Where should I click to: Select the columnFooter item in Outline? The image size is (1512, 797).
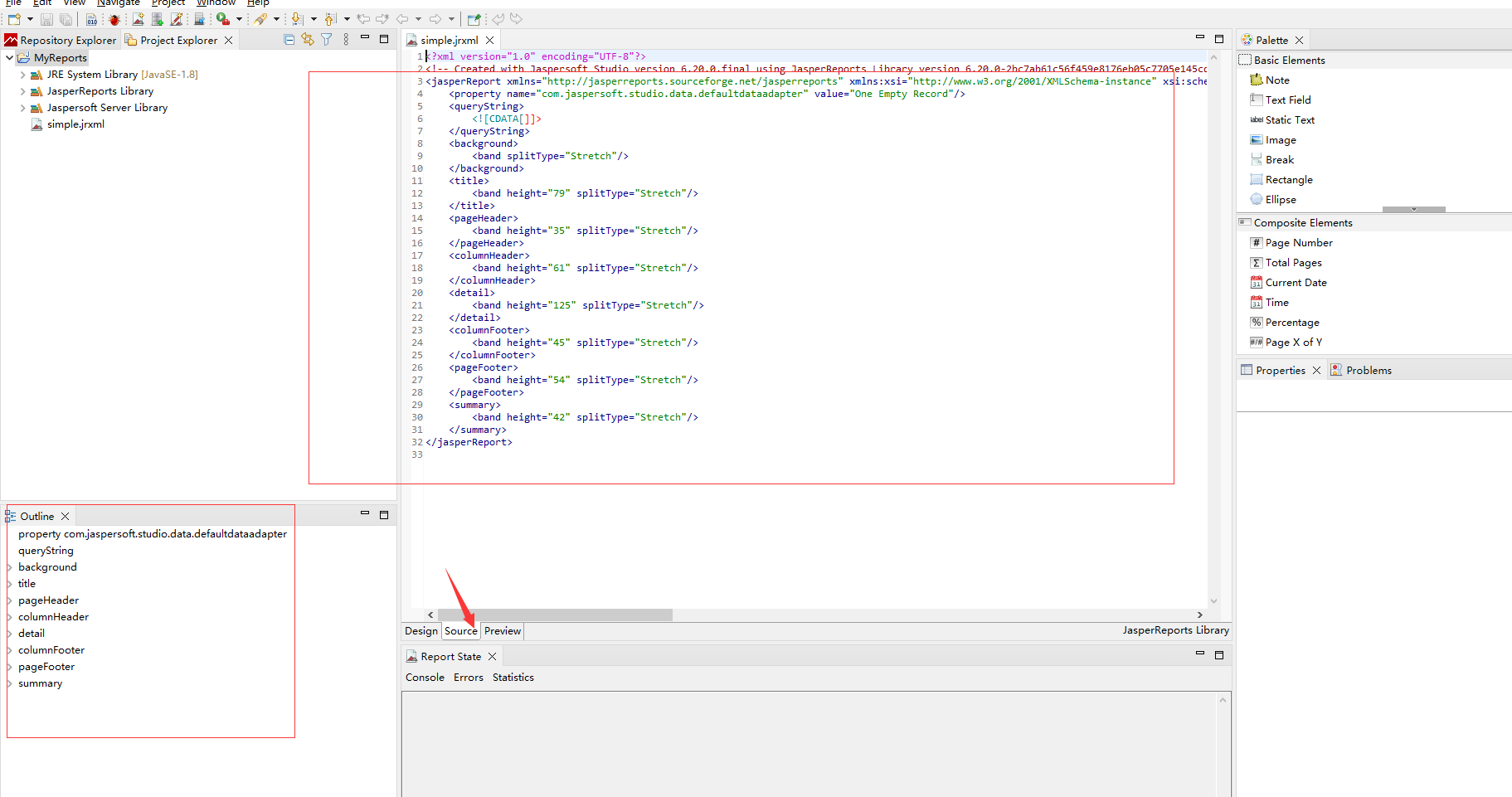coord(51,650)
